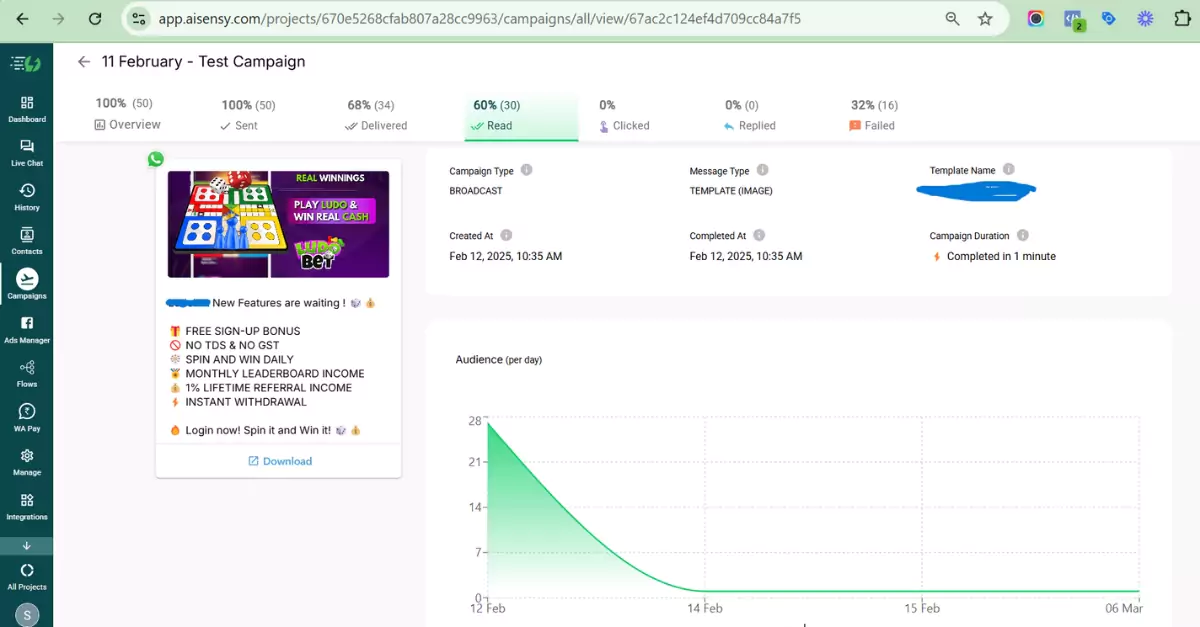
Task: Open WA Pay in the sidebar
Action: (27, 418)
